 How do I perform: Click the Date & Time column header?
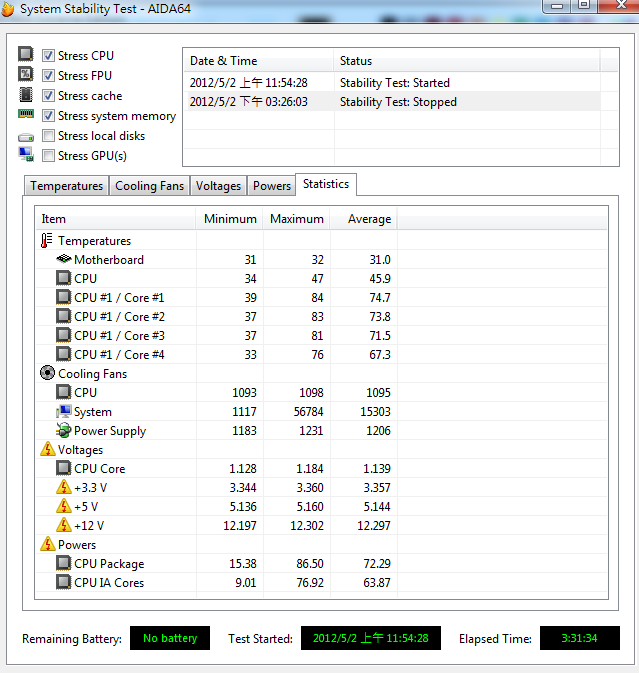259,61
